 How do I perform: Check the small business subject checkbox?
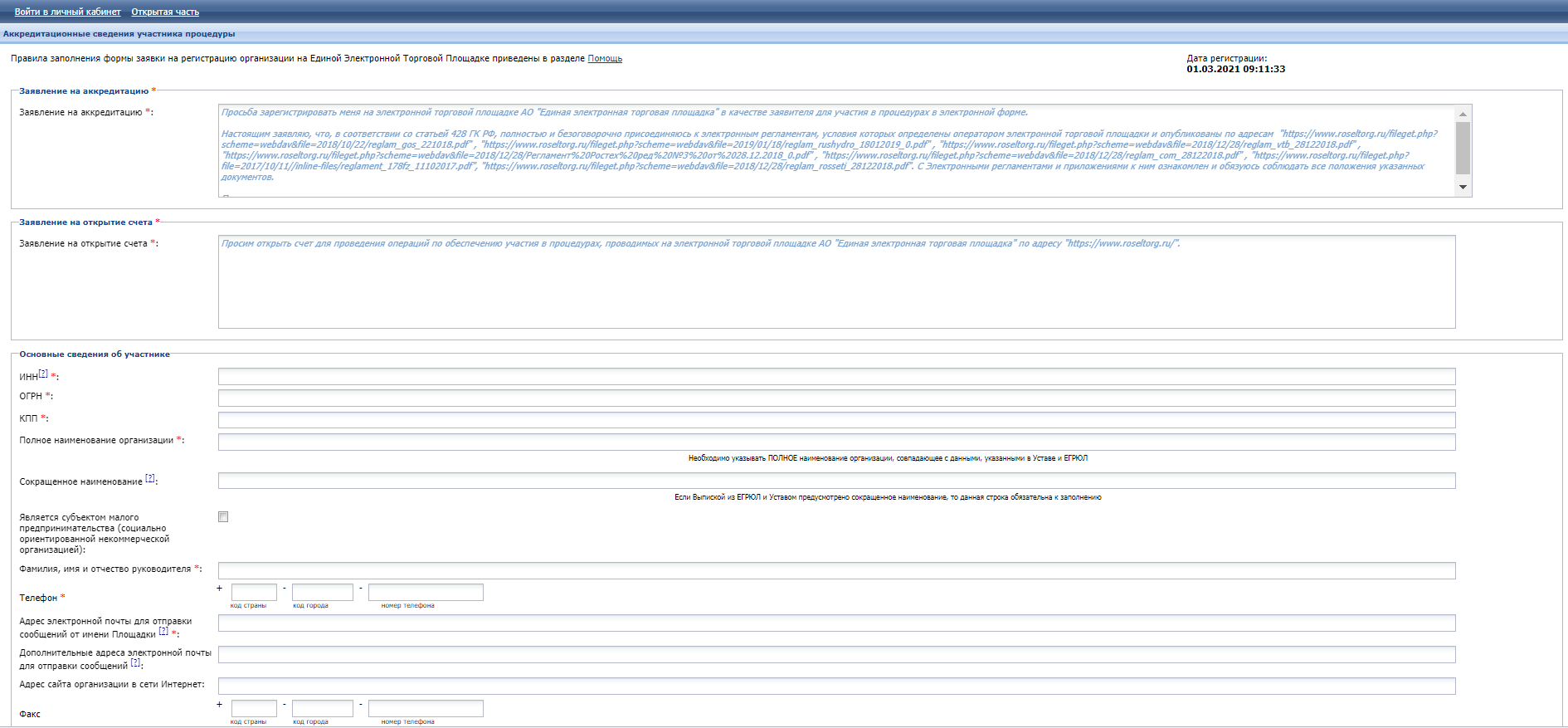pyautogui.click(x=223, y=517)
